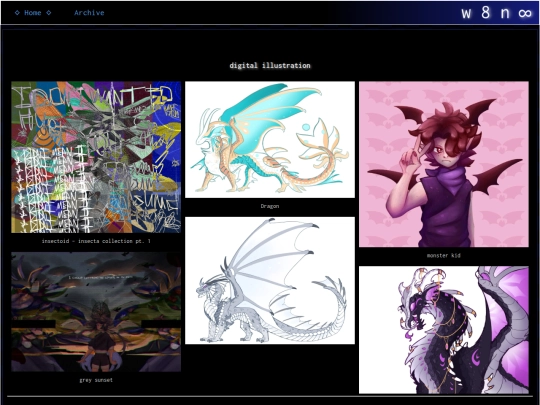Click the 'Dragon' caption text
This screenshot has width=540, height=405.
pyautogui.click(x=270, y=206)
